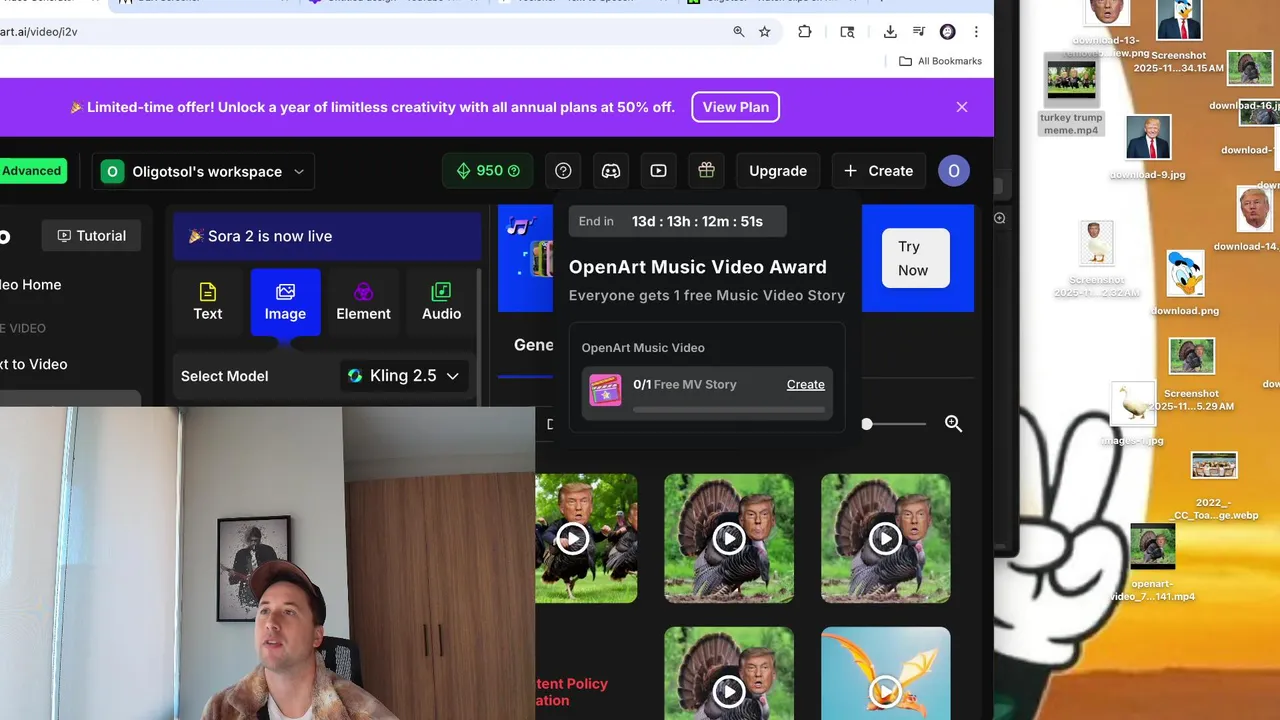Image resolution: width=1280 pixels, height=720 pixels.
Task: Open Video Home in the sidebar
Action: (31, 285)
